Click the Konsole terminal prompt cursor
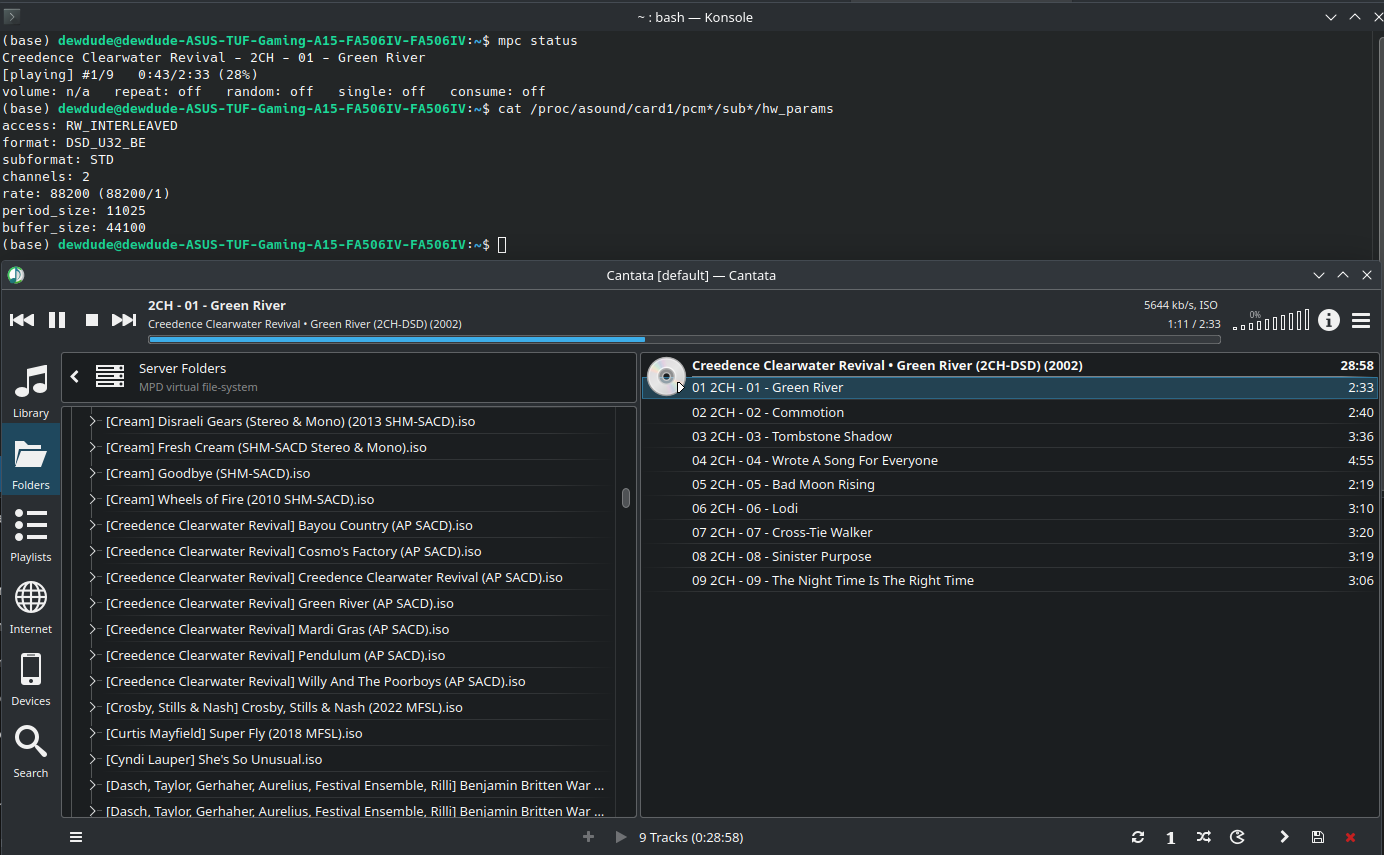The image size is (1384, 855). coord(502,245)
